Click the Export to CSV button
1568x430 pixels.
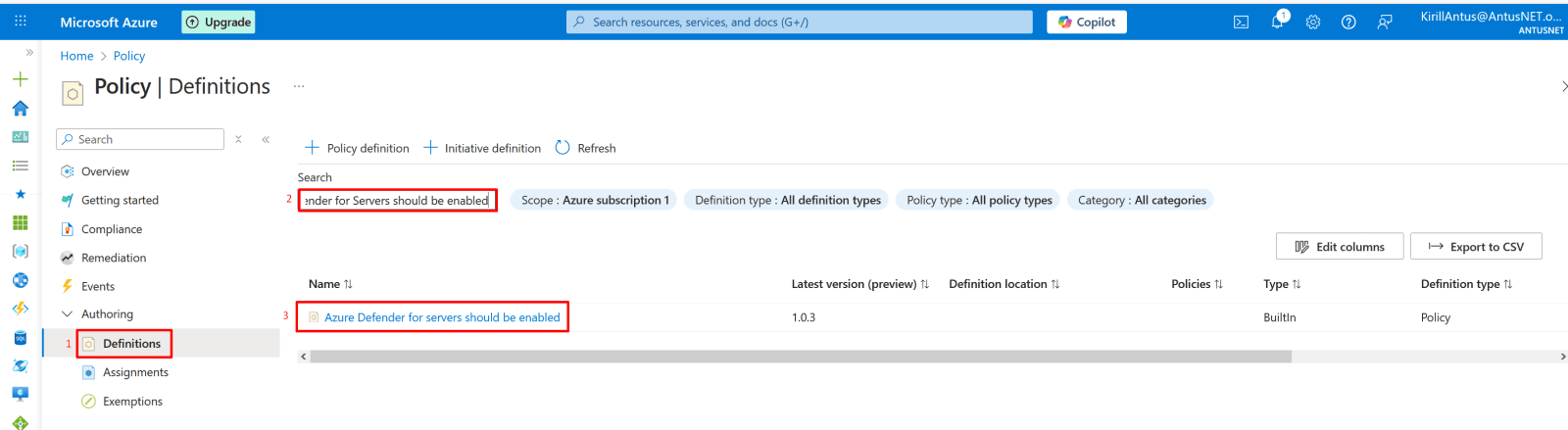[x=1475, y=247]
